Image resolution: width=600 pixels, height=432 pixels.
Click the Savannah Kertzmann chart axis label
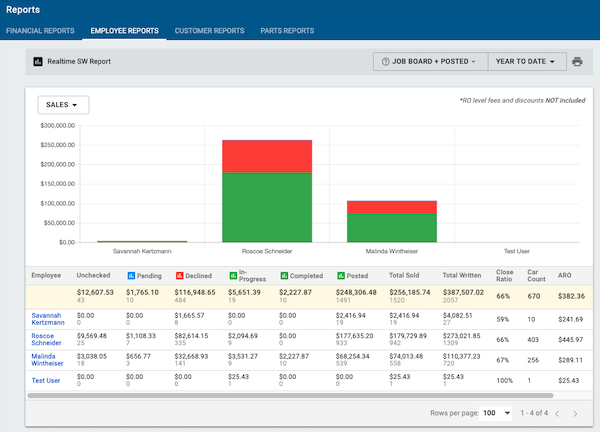click(142, 251)
